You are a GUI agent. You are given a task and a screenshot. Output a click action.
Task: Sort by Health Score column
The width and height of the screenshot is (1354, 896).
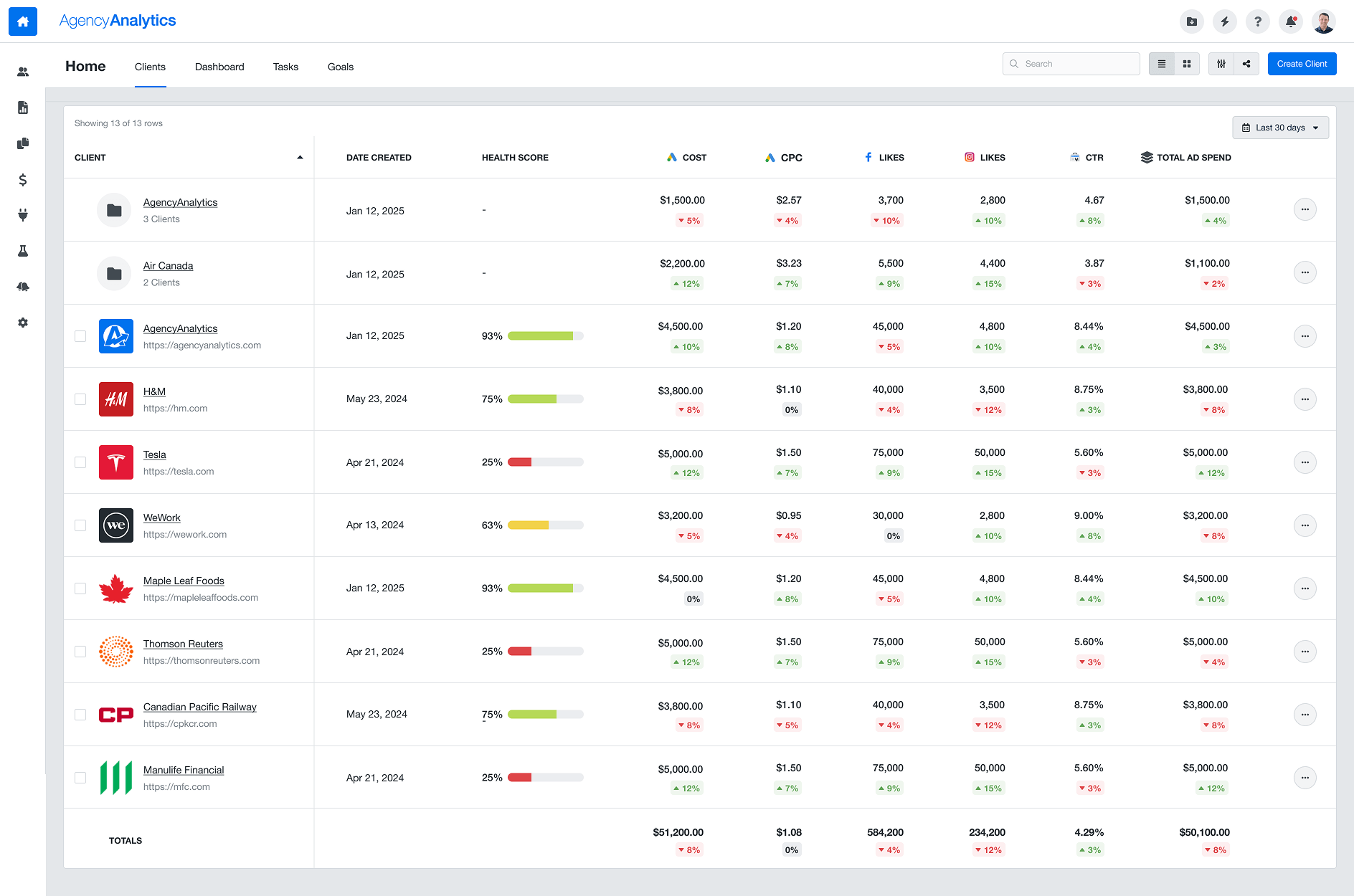[515, 158]
